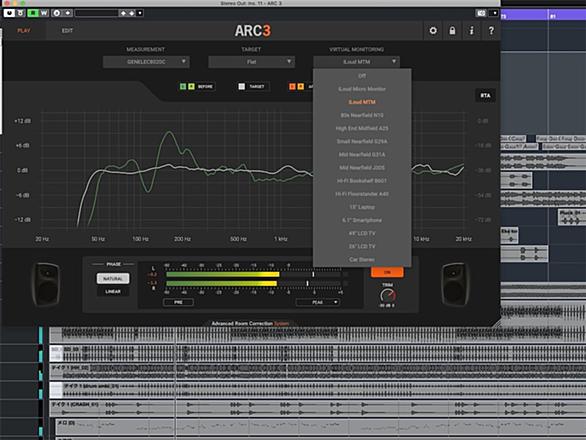Screen dimensions: 586x440
Task: Toggle After curve L channel orange box
Action: 292,87
